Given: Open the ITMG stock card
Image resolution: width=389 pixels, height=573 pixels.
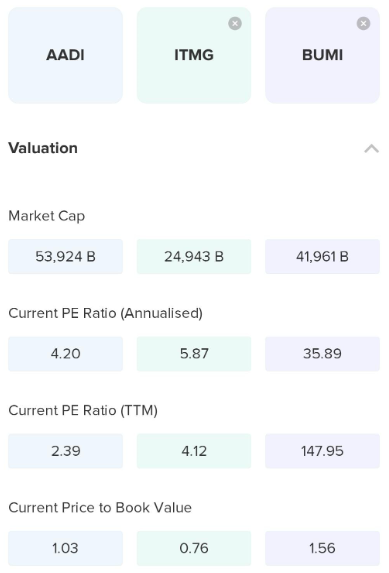Looking at the screenshot, I should (194, 55).
